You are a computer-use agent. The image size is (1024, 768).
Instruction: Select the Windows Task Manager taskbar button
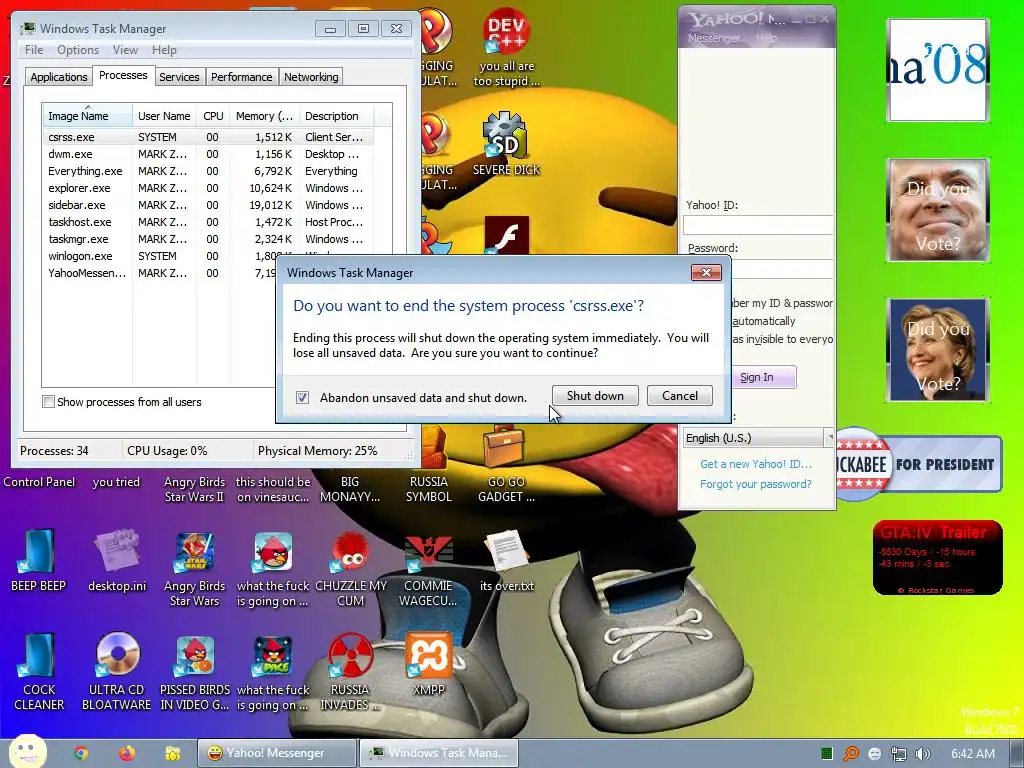coord(438,753)
